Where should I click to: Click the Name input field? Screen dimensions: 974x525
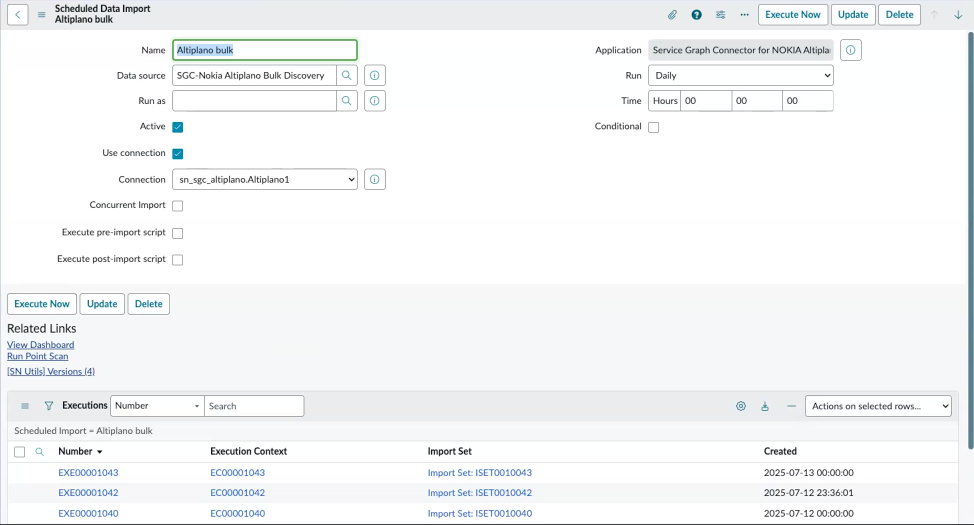point(265,50)
